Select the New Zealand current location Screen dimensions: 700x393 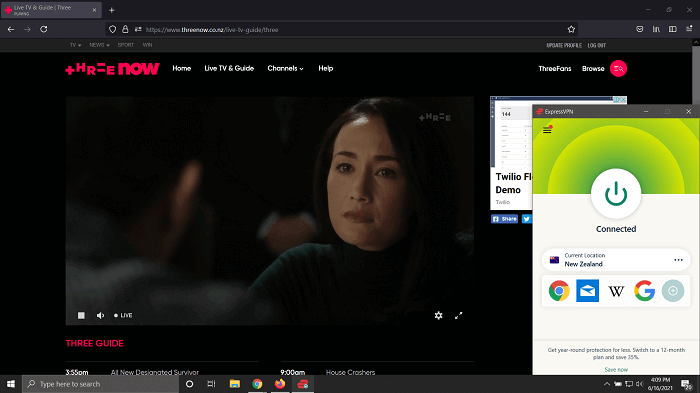point(616,260)
